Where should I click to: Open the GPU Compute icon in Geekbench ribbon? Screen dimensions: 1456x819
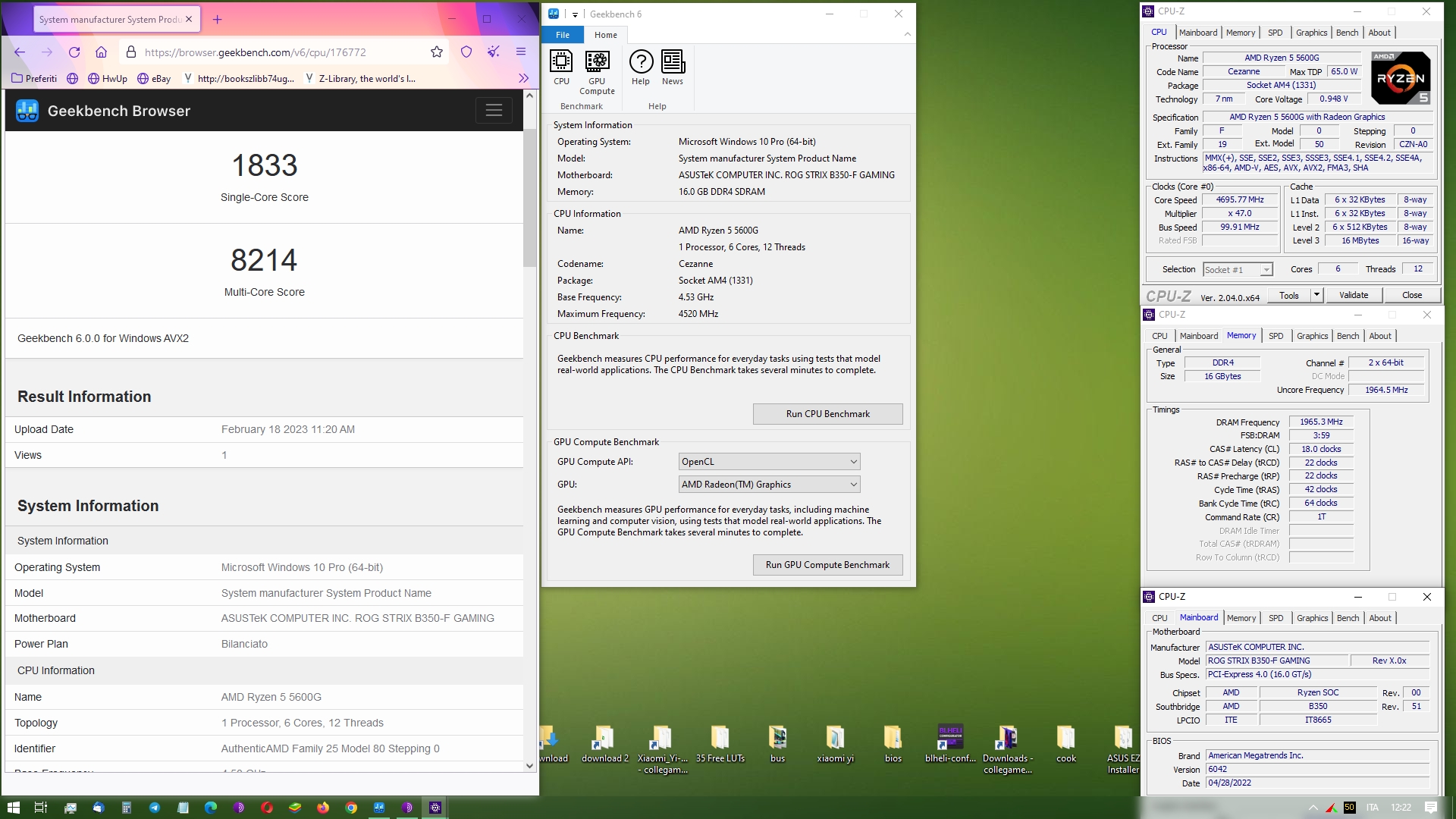[x=597, y=73]
